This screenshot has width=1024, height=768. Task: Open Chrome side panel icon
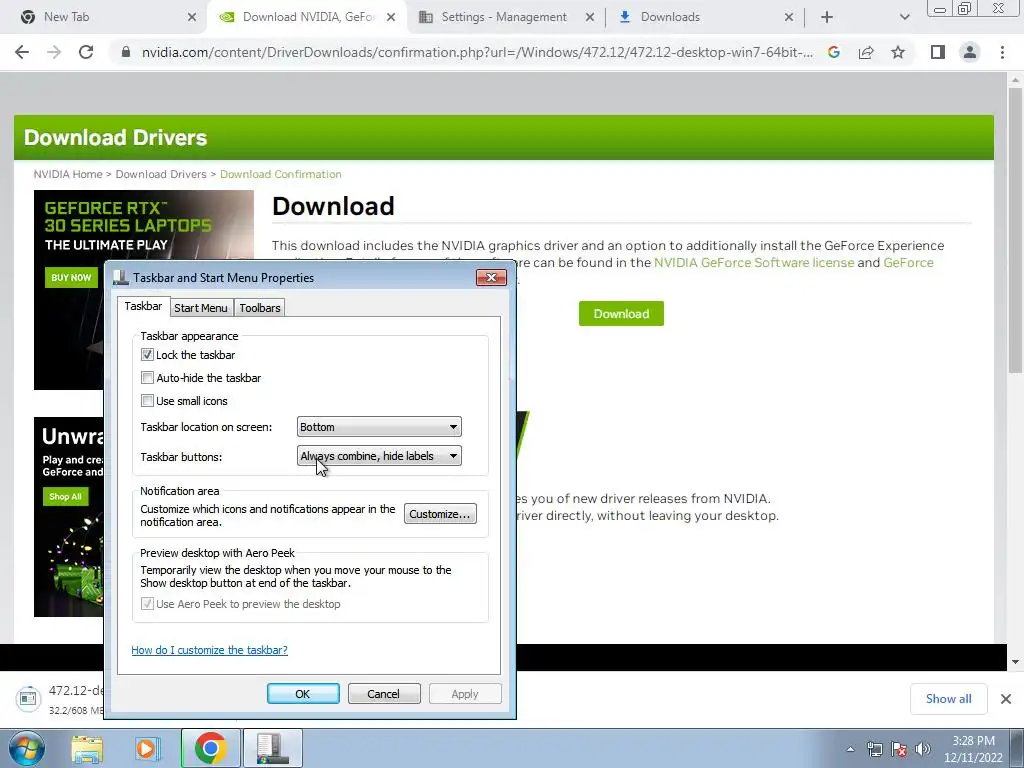[938, 52]
